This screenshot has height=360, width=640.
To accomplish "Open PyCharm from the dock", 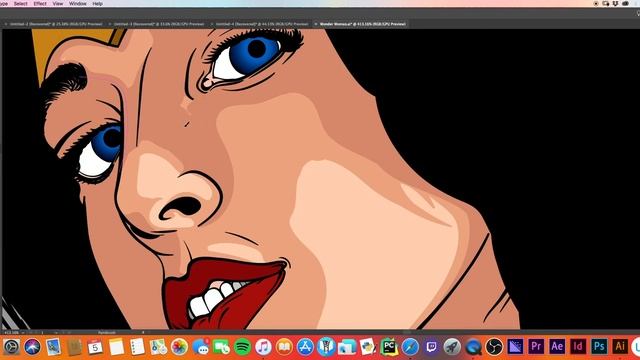I will pyautogui.click(x=389, y=347).
